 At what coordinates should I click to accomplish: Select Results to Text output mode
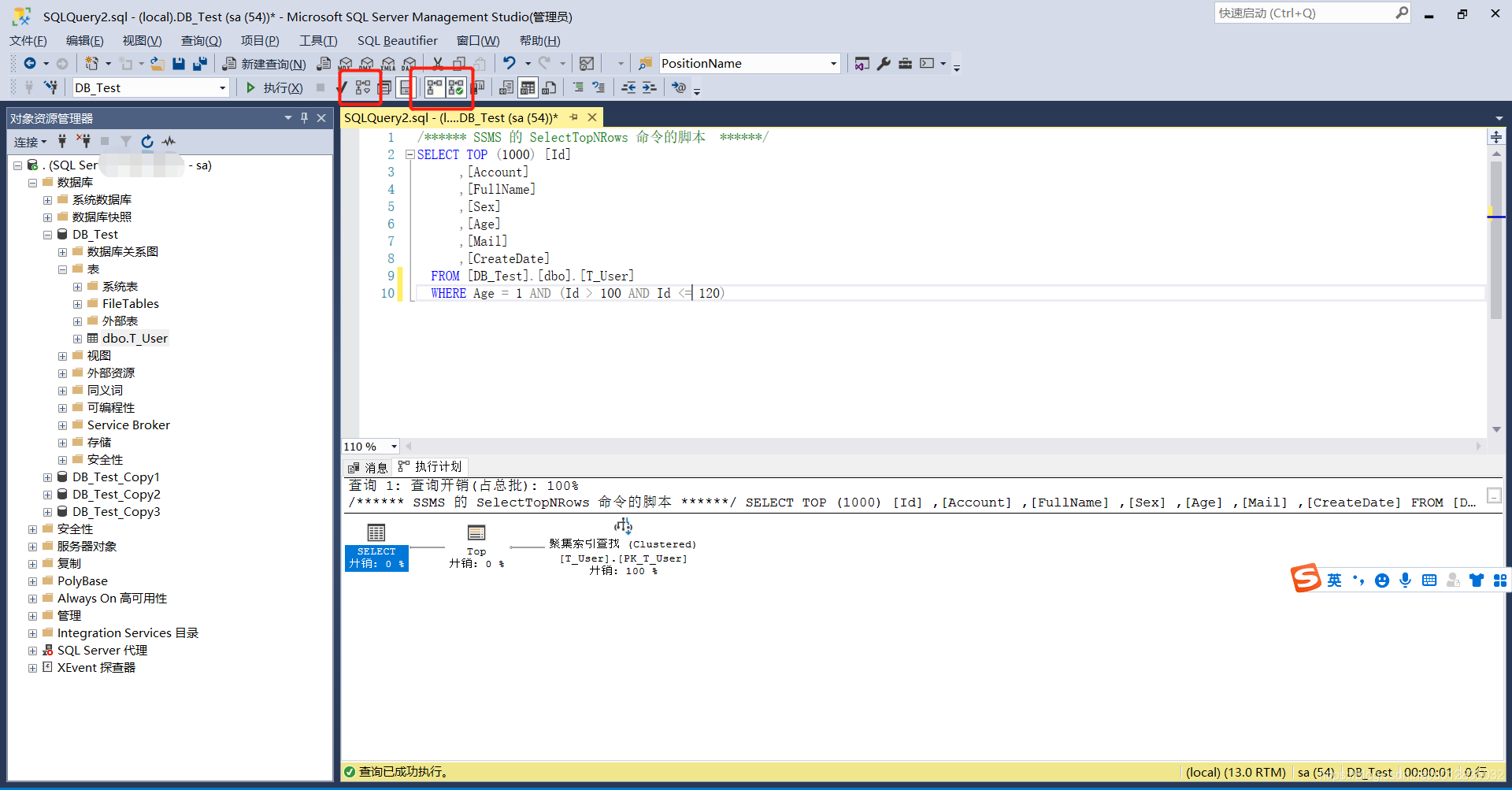point(506,87)
